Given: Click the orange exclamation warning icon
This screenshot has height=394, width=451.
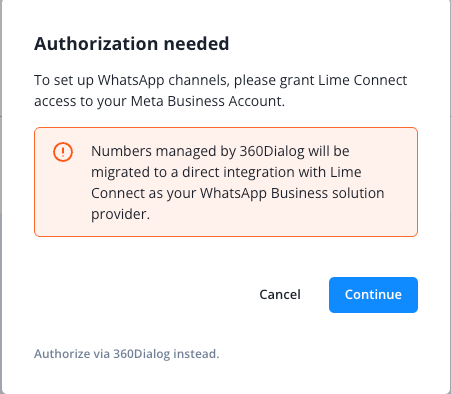Looking at the screenshot, I should tap(63, 152).
